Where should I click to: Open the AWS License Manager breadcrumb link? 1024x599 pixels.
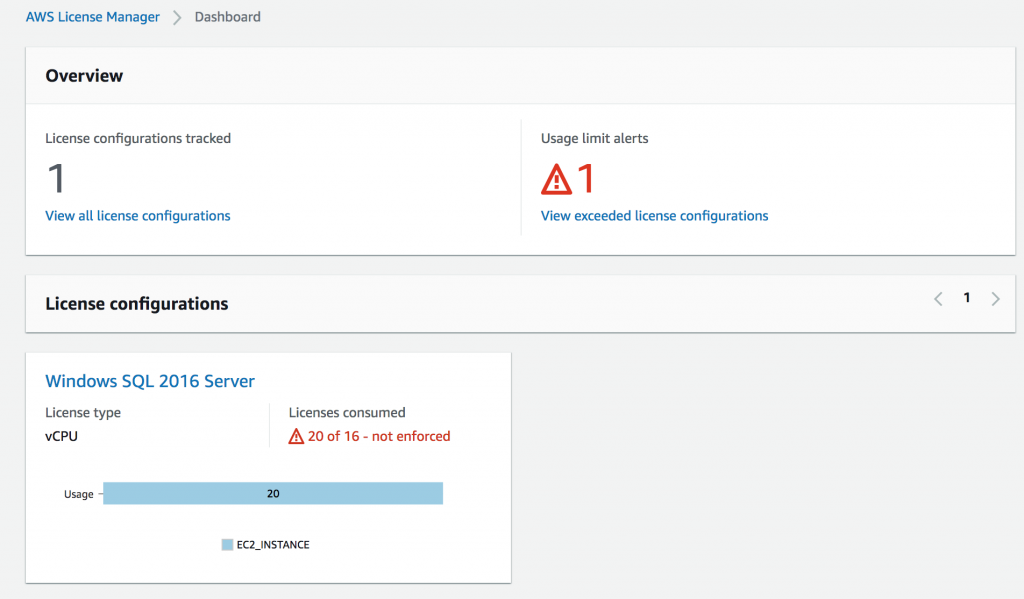(x=93, y=17)
